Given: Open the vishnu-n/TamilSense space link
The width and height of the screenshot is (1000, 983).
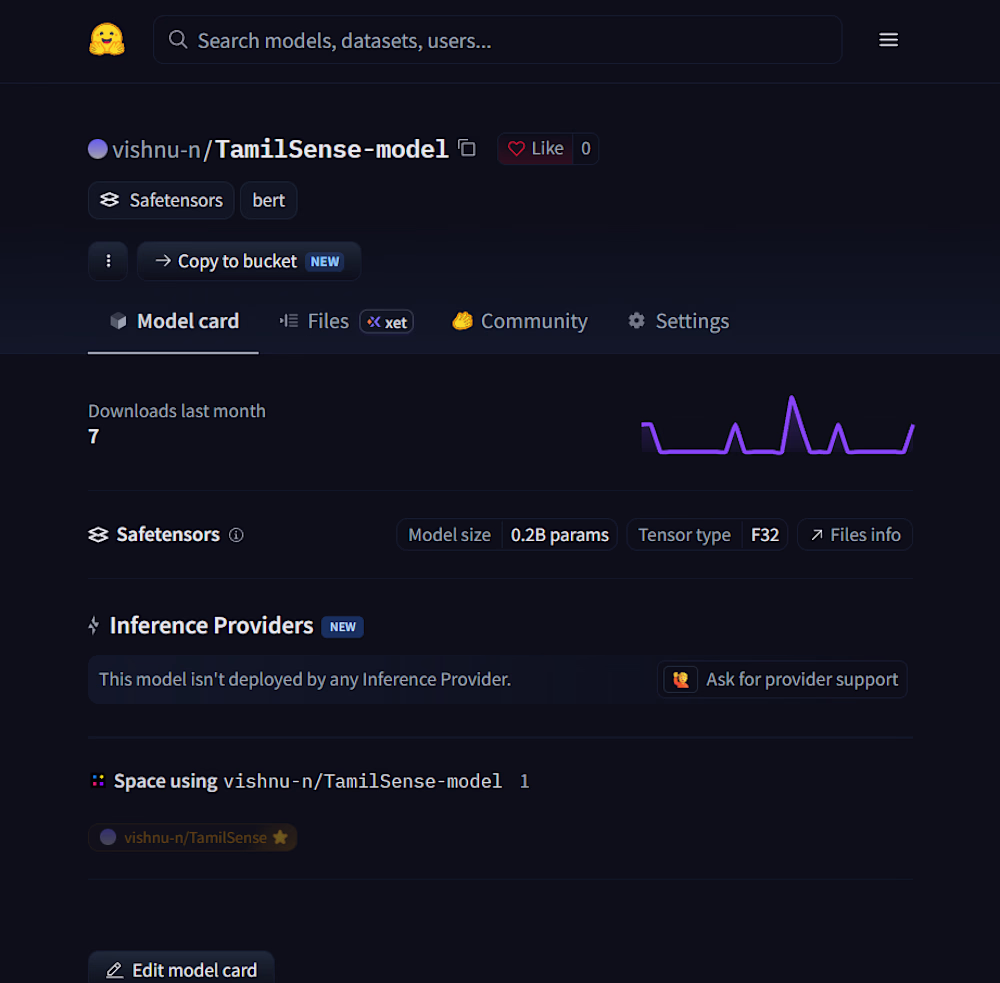Looking at the screenshot, I should 193,838.
